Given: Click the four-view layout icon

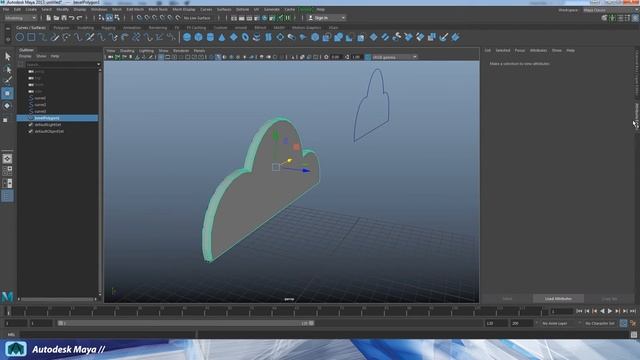Looking at the screenshot, I should click(7, 171).
